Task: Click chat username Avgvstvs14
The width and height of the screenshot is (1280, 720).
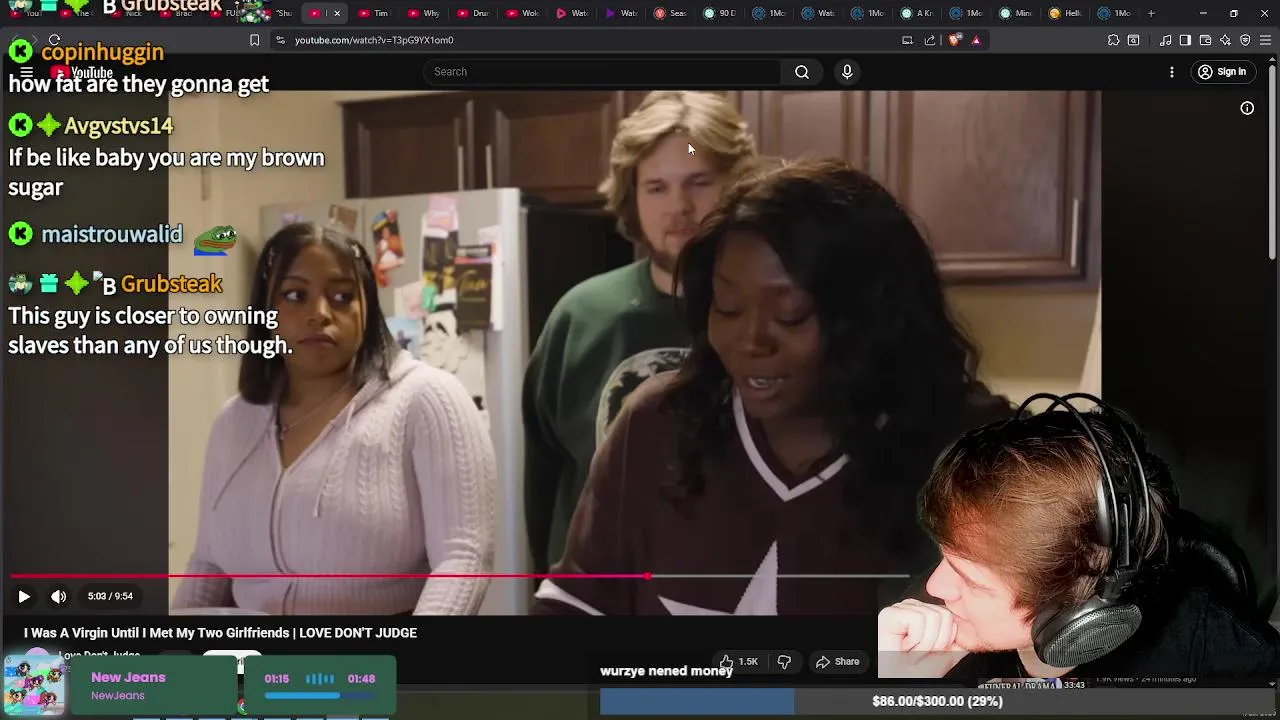Action: point(118,126)
